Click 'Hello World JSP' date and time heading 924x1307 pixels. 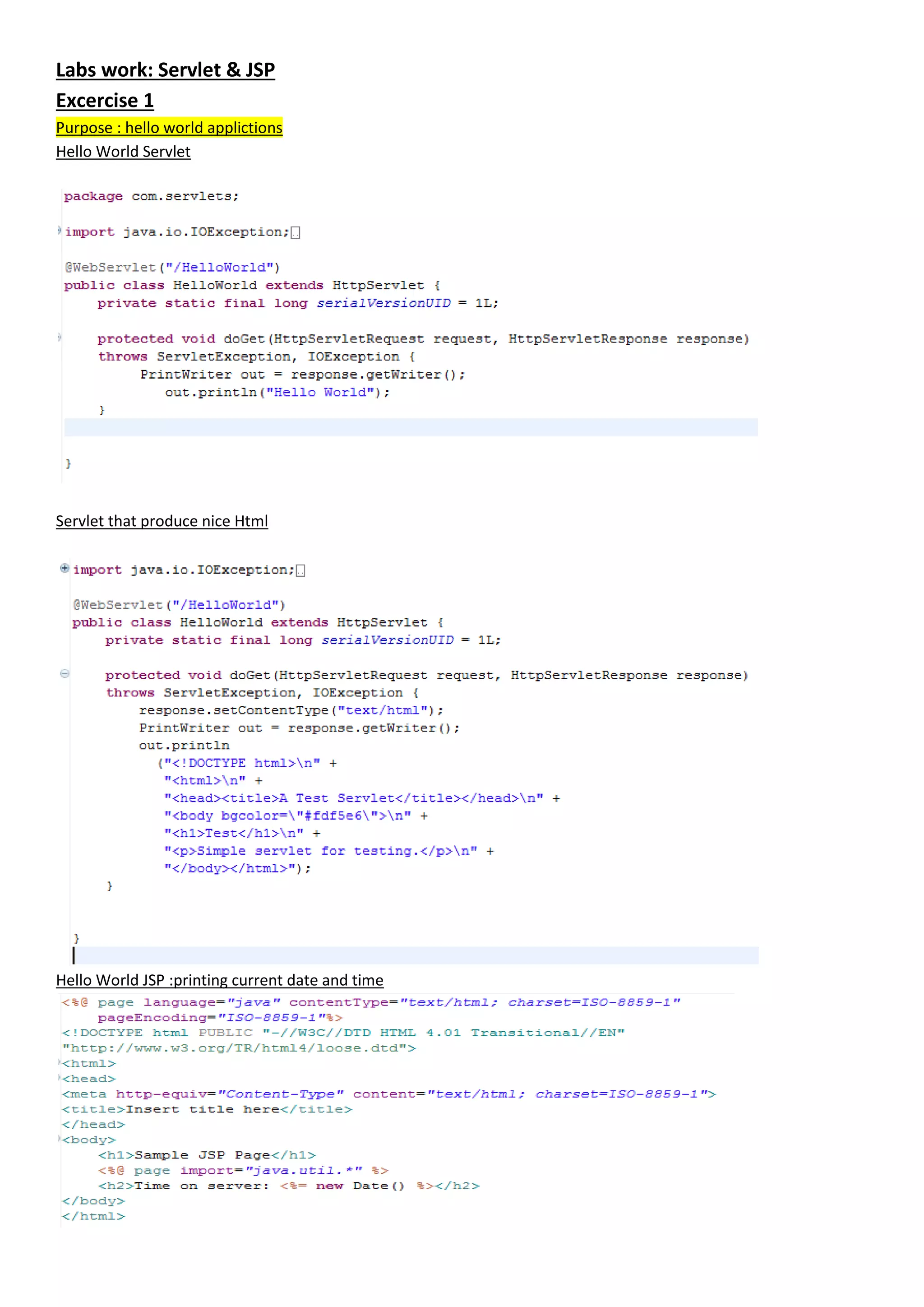point(219,980)
